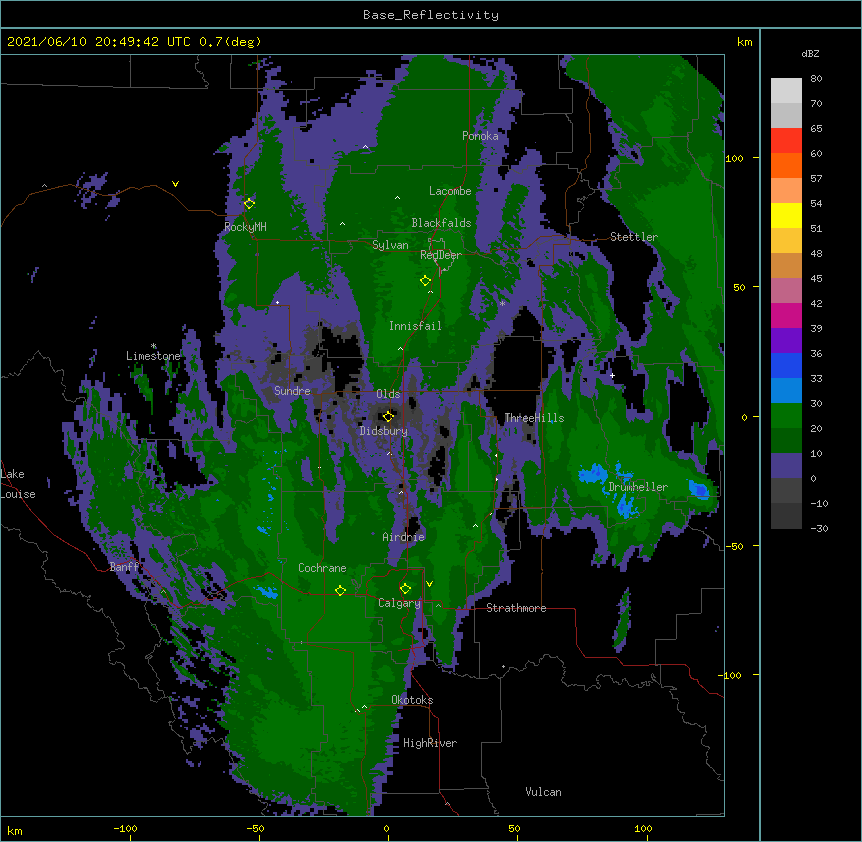
Task: Click the yellow marker at Olds
Action: [x=388, y=416]
